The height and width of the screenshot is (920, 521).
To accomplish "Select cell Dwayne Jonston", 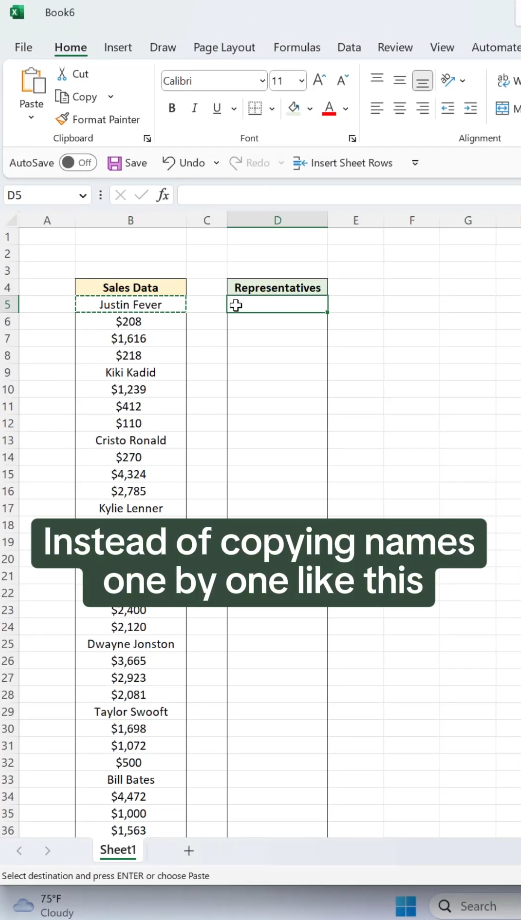I will point(131,644).
